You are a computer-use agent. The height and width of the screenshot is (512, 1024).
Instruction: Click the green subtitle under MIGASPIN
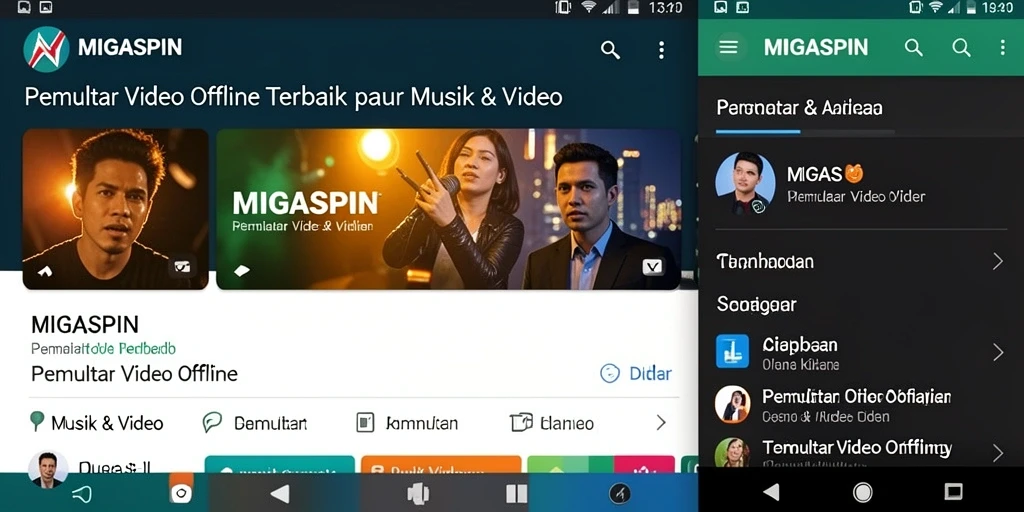[103, 349]
